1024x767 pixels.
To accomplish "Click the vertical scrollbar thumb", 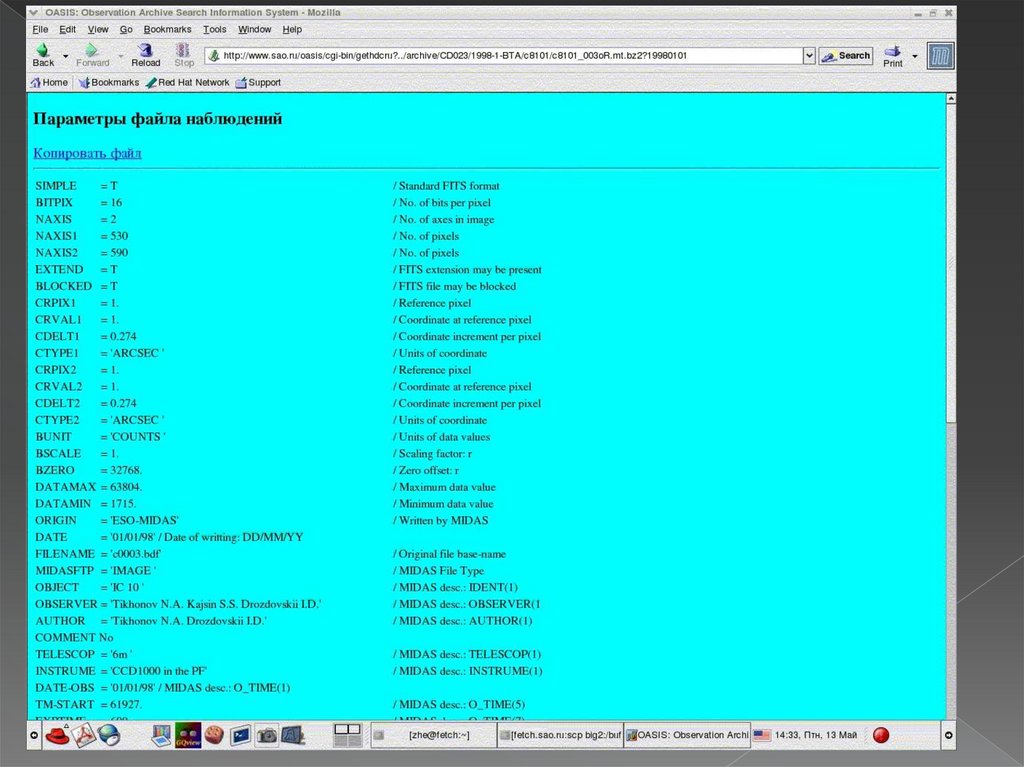I will pyautogui.click(x=951, y=263).
